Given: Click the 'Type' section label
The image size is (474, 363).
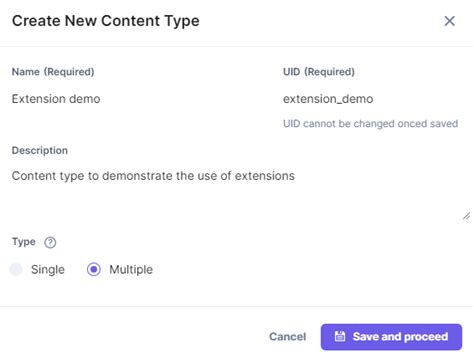Looking at the screenshot, I should [24, 242].
